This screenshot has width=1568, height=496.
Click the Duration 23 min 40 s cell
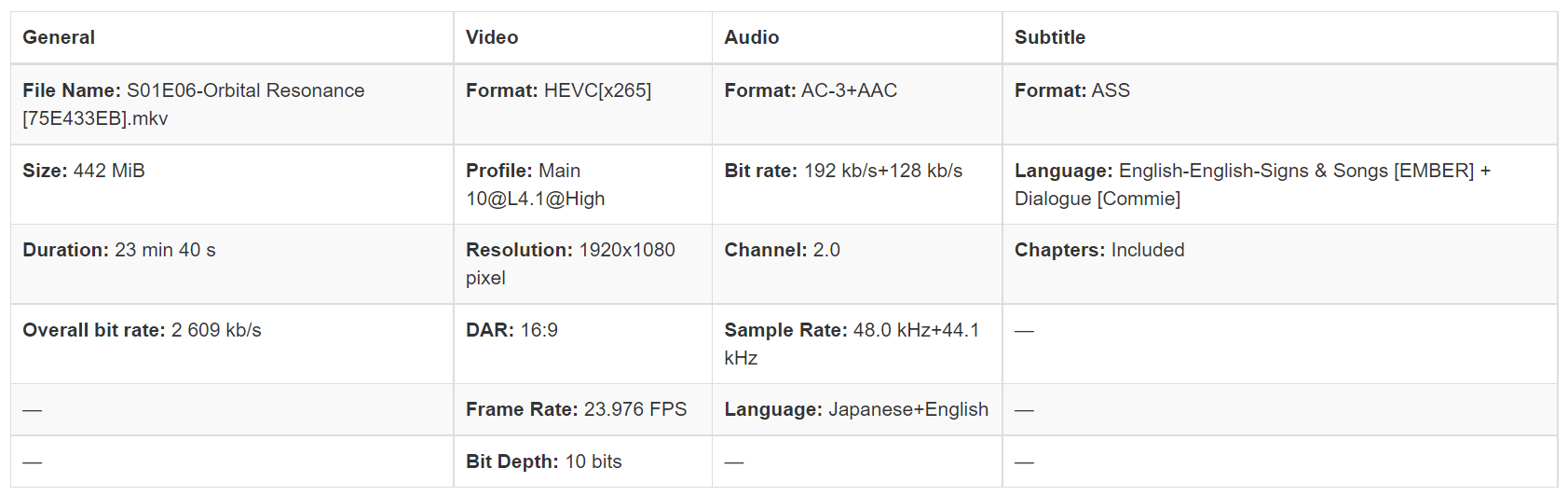119,250
